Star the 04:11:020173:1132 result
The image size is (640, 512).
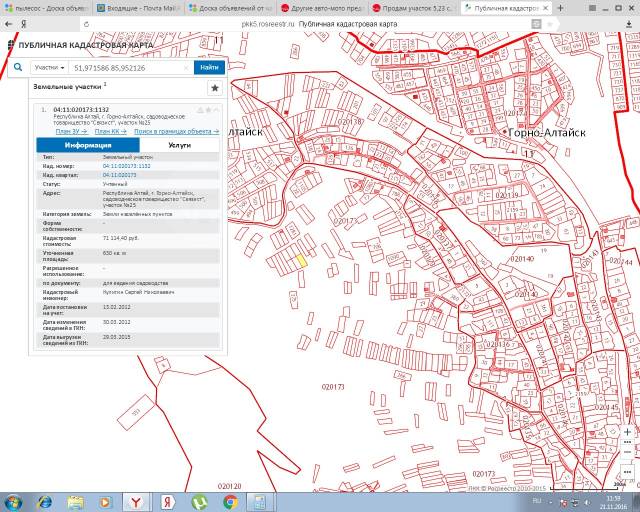pyautogui.click(x=208, y=110)
